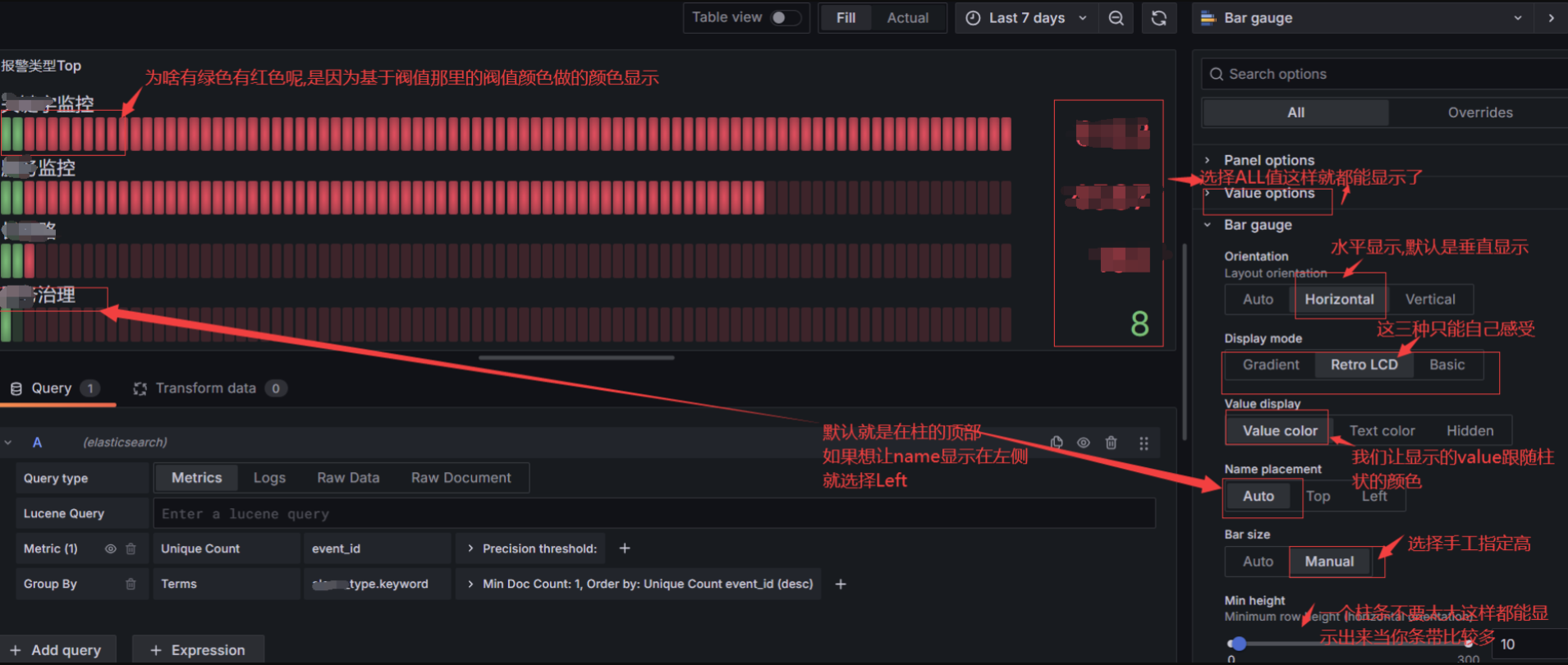
Task: Duplicate query A with the copy icon
Action: pyautogui.click(x=1057, y=443)
